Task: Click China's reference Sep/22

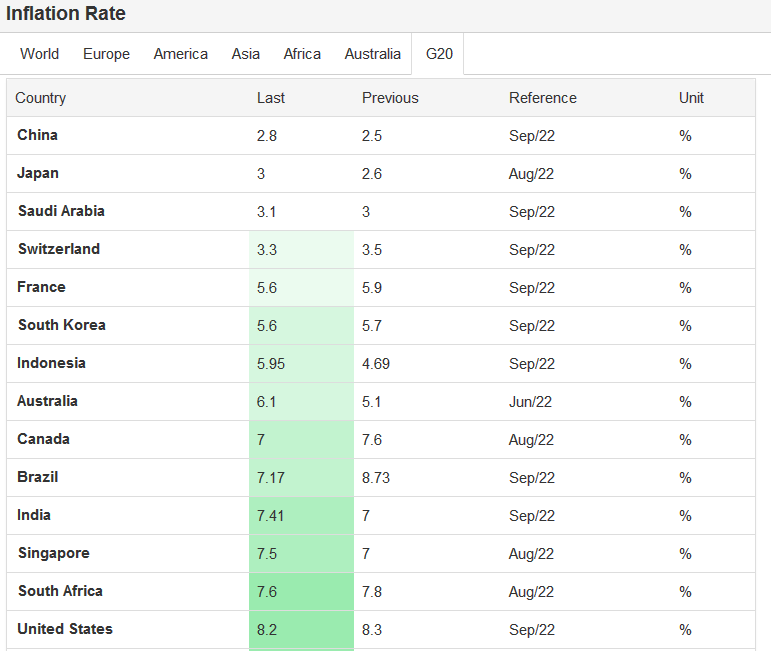Action: click(x=532, y=136)
